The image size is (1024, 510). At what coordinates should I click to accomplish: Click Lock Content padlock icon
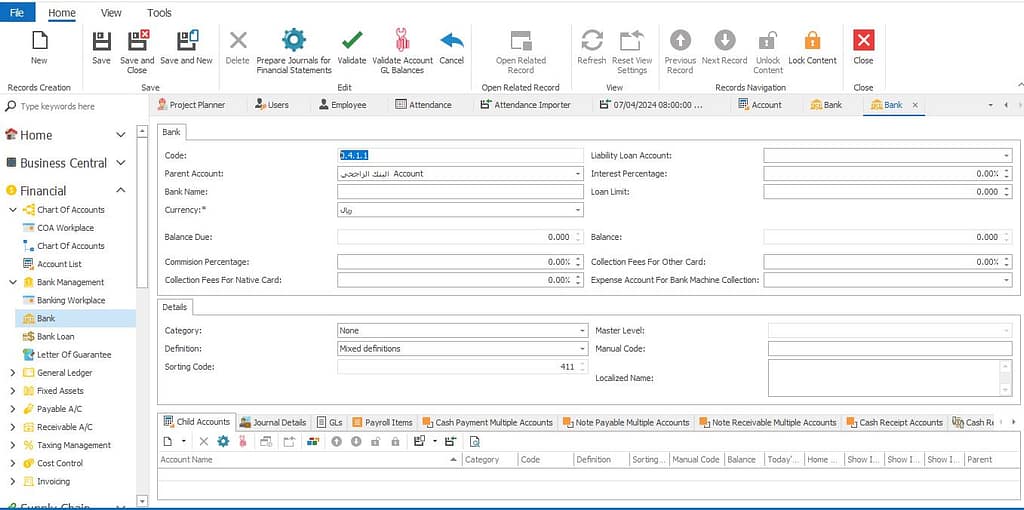[x=812, y=41]
